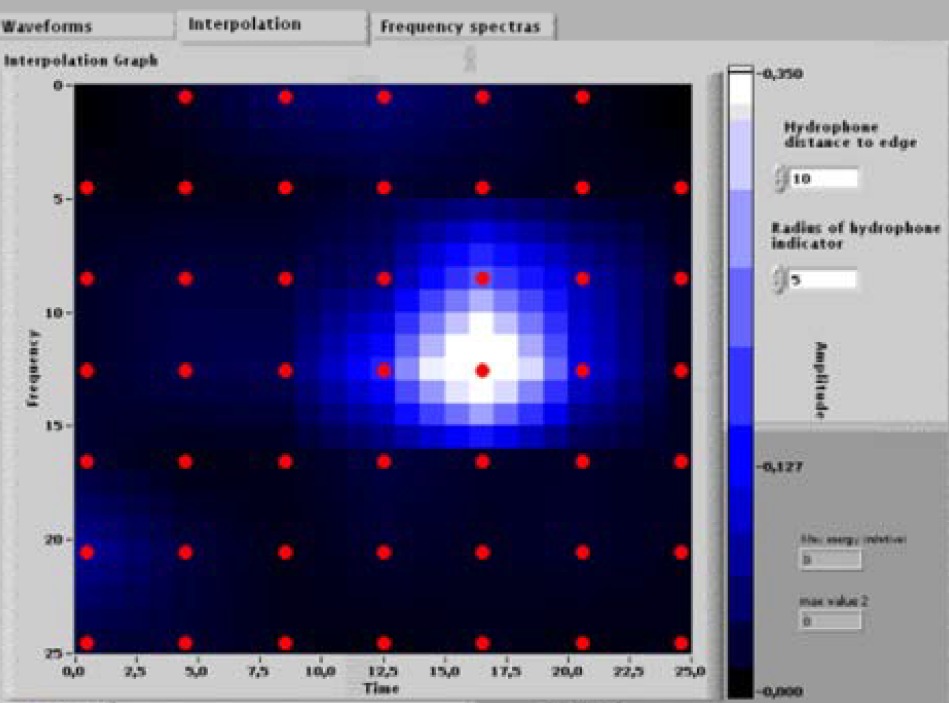Click the Hydrophone distance to edge stepper
Screen dimensions: 949x703
(x=779, y=179)
